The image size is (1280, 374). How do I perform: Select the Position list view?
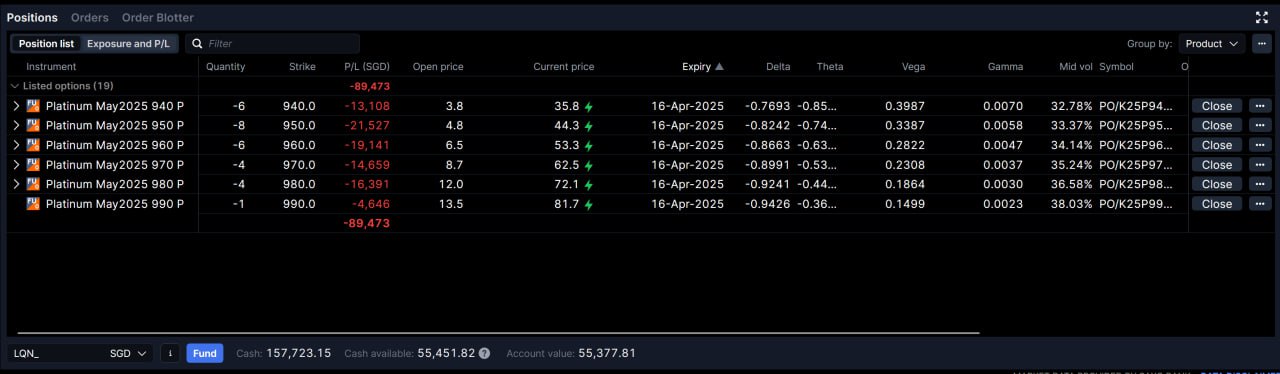point(46,44)
